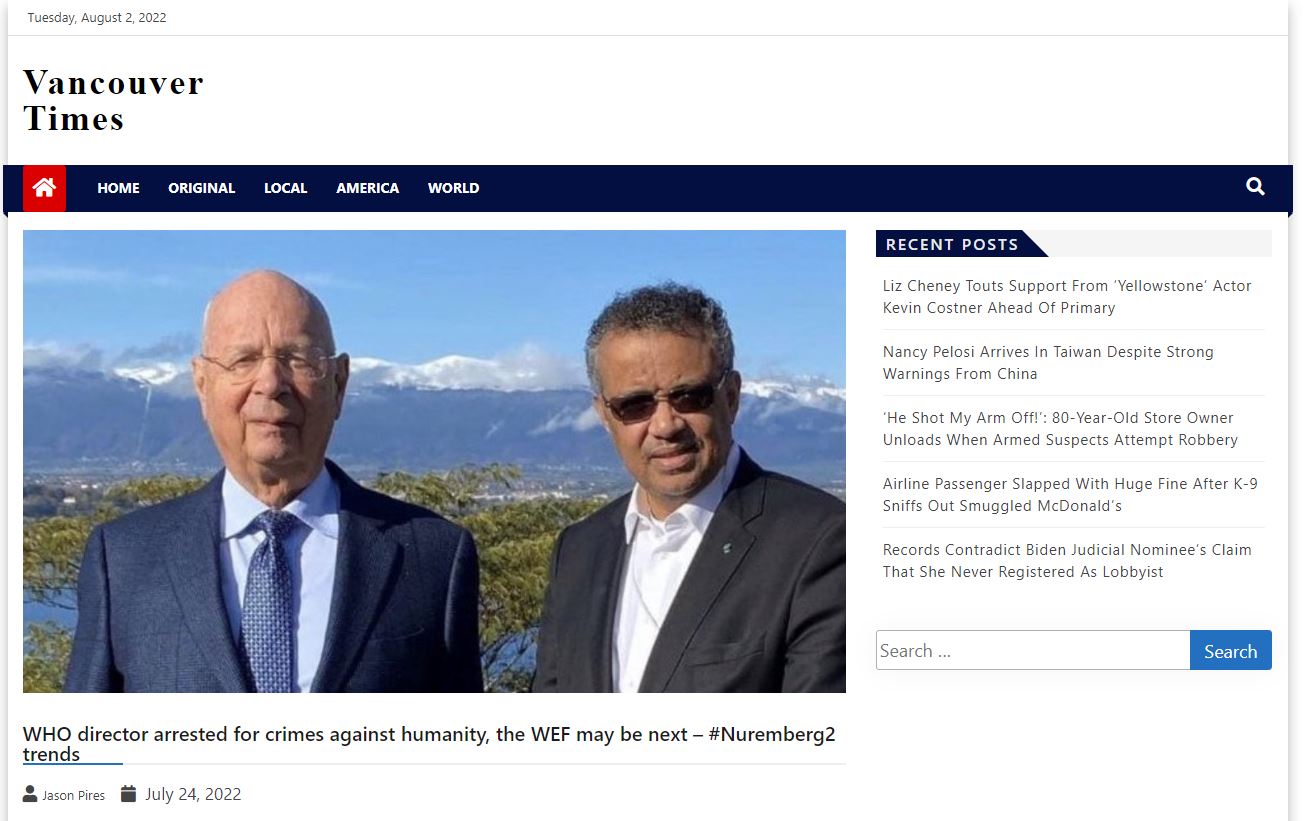Click the author person icon
The width and height of the screenshot is (1313, 821).
30,794
